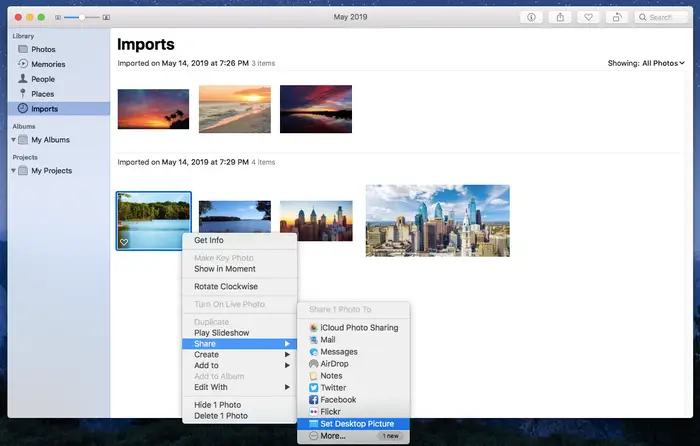Open the Showing: All Photos dropdown
700x446 pixels.
(x=646, y=63)
